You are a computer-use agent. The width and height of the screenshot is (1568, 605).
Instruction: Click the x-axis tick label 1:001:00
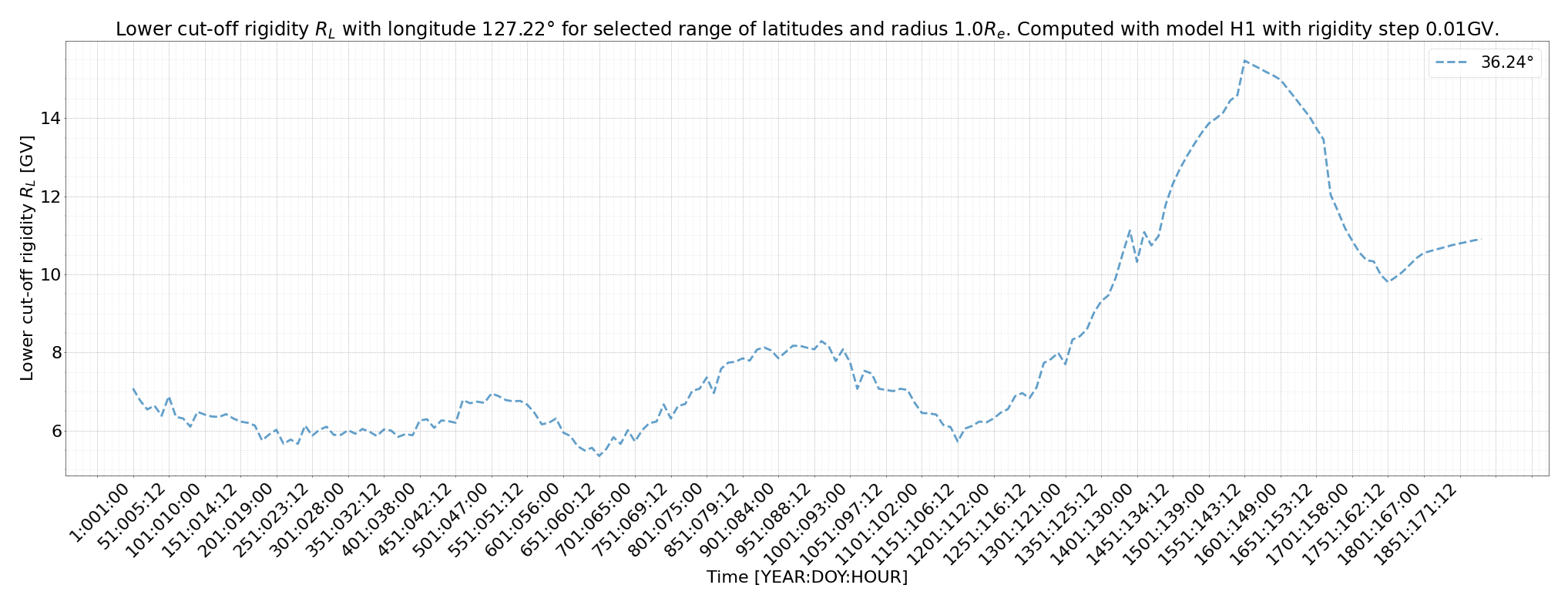(x=100, y=514)
